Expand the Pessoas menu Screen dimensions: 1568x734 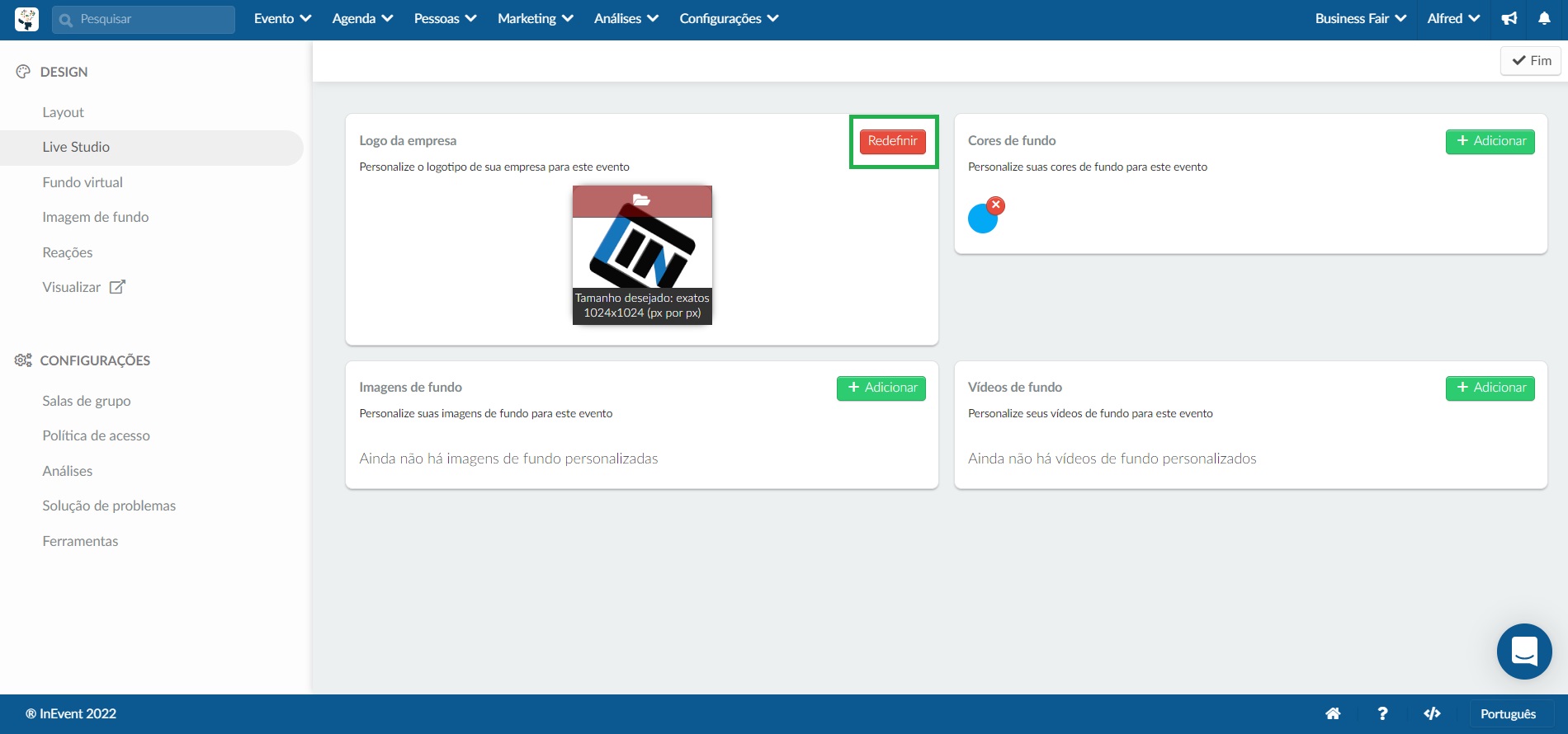tap(445, 18)
